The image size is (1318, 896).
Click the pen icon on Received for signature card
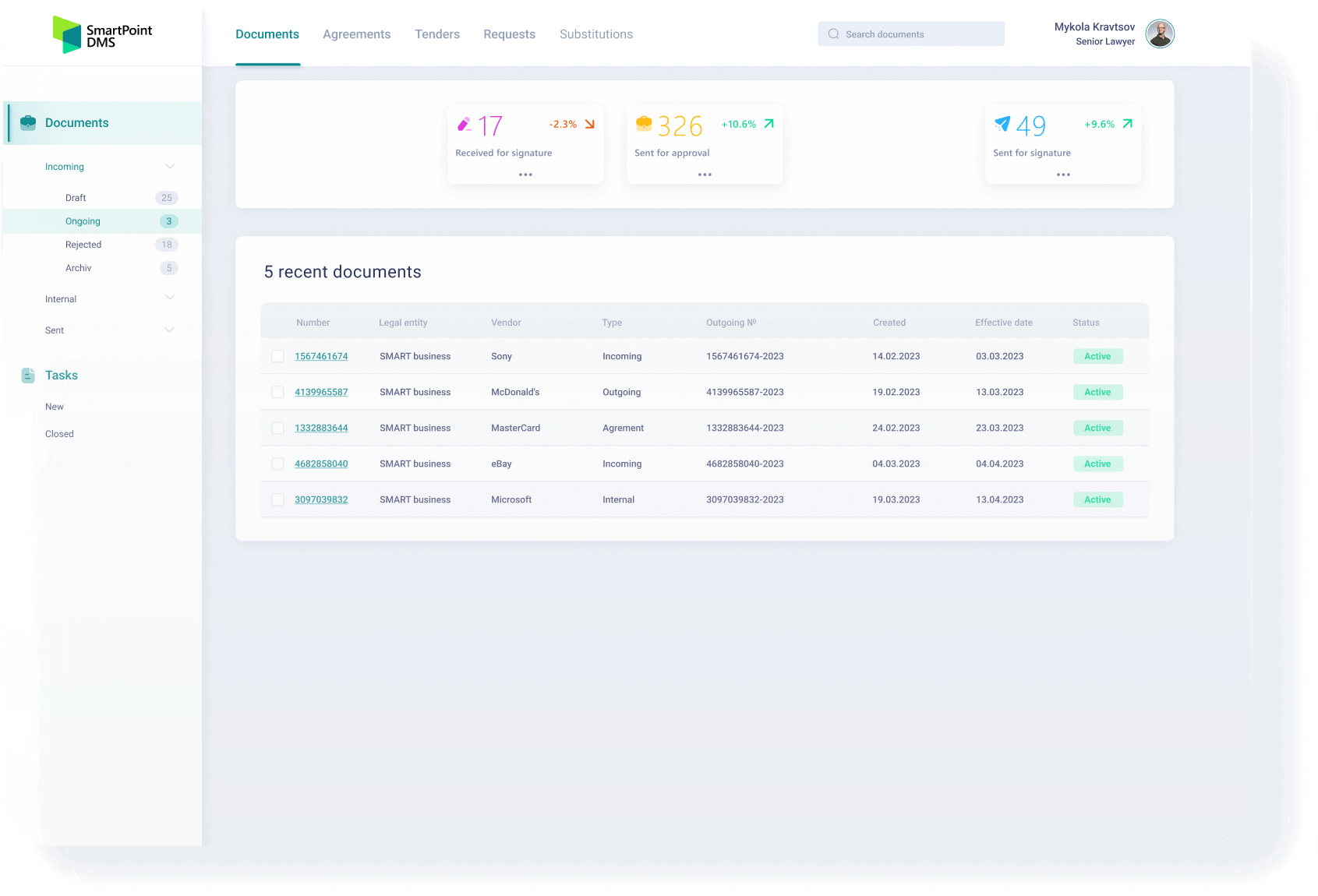point(465,123)
